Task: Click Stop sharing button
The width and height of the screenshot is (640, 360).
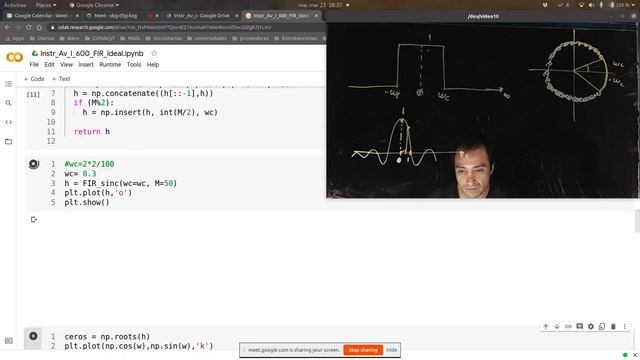Action: click(x=363, y=350)
